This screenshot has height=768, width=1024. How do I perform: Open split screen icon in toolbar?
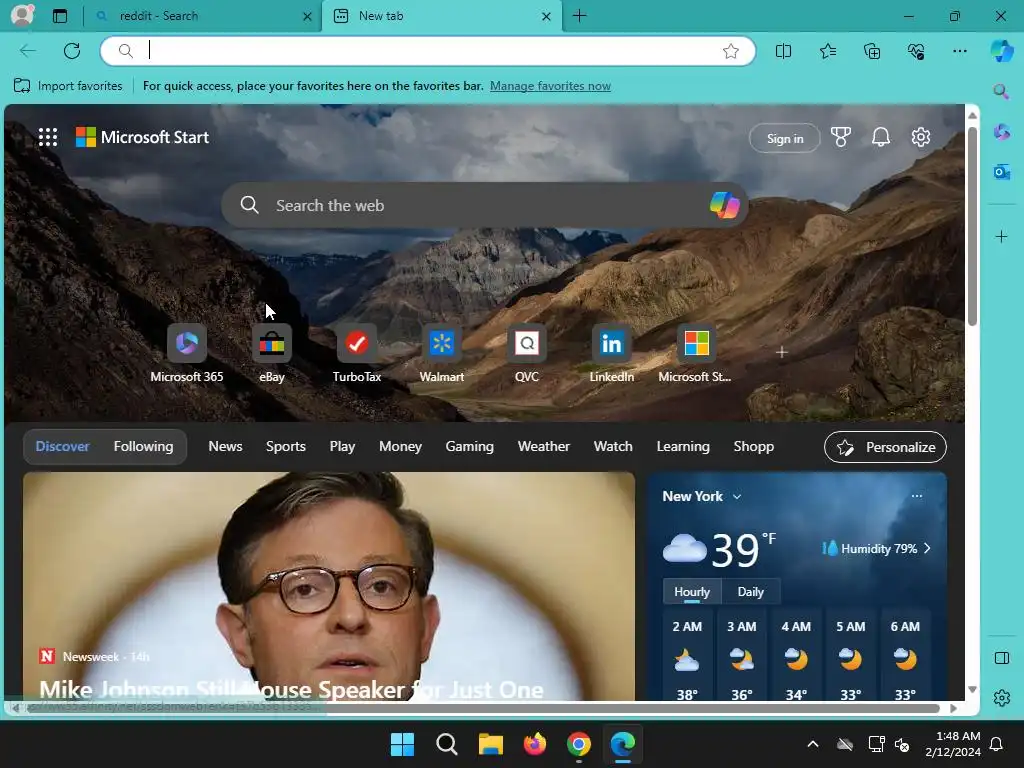coord(783,51)
